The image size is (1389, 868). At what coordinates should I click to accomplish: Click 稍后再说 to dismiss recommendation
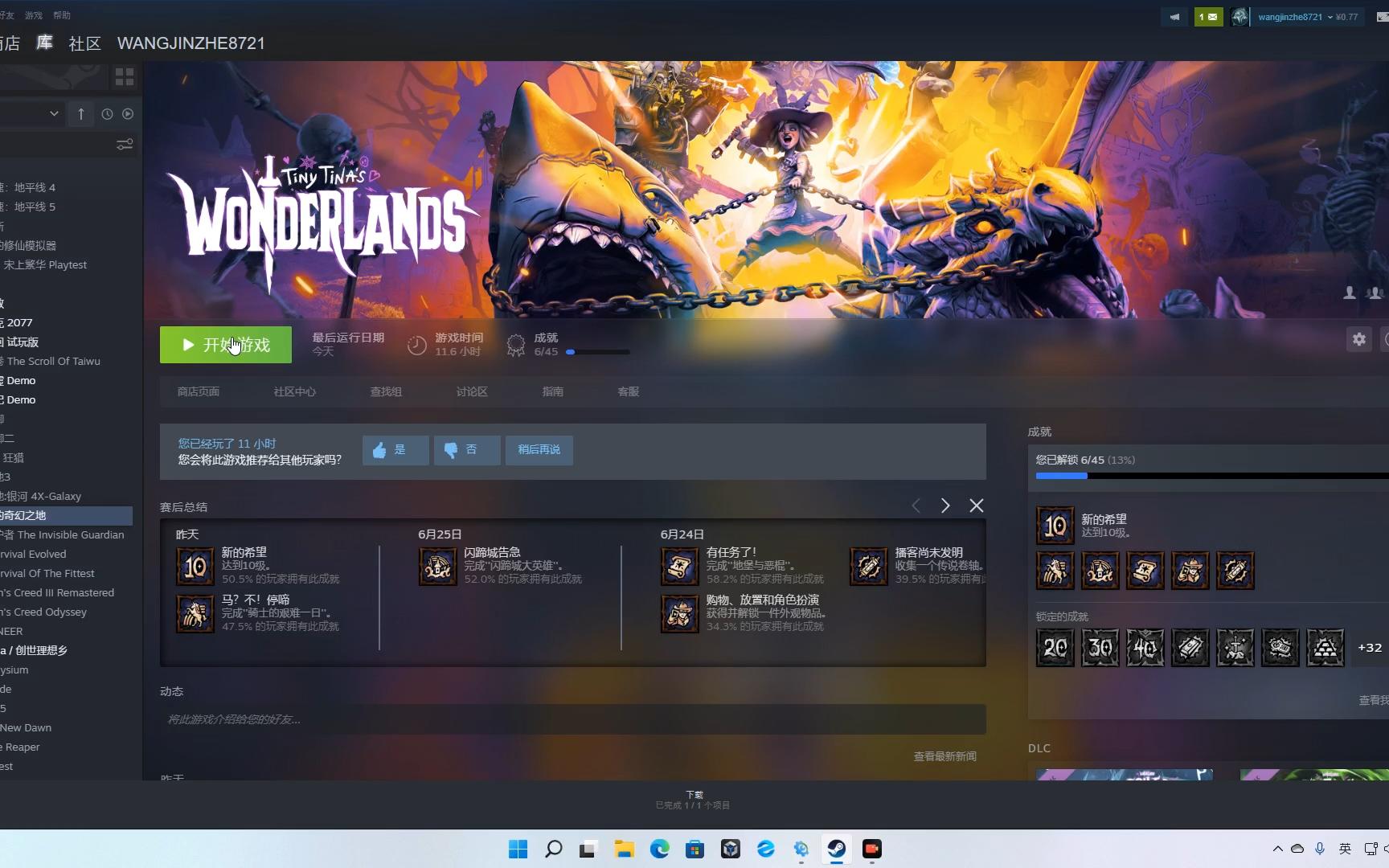pos(539,450)
